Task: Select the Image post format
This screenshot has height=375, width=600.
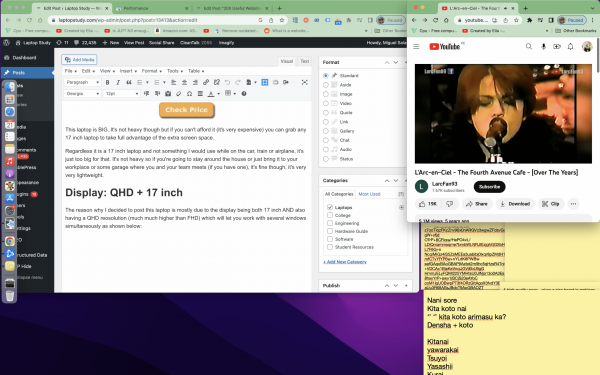Action: coord(326,94)
